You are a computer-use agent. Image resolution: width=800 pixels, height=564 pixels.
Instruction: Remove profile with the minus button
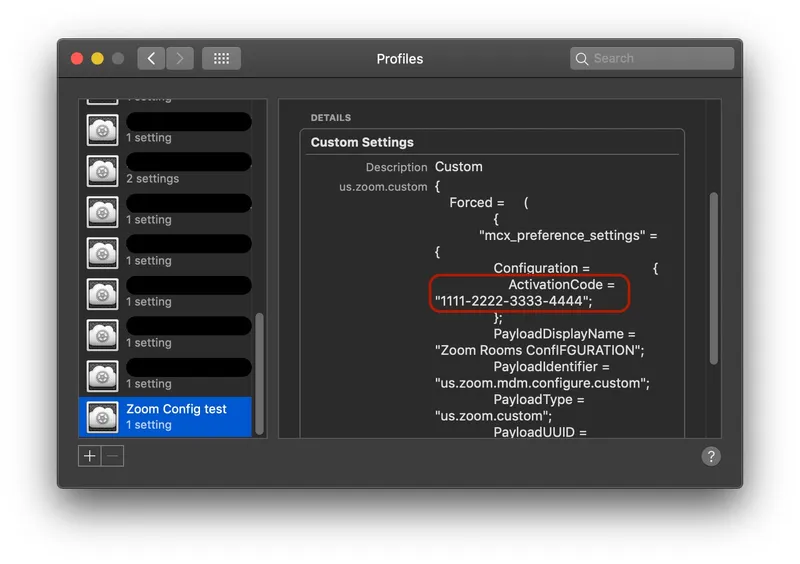click(113, 456)
